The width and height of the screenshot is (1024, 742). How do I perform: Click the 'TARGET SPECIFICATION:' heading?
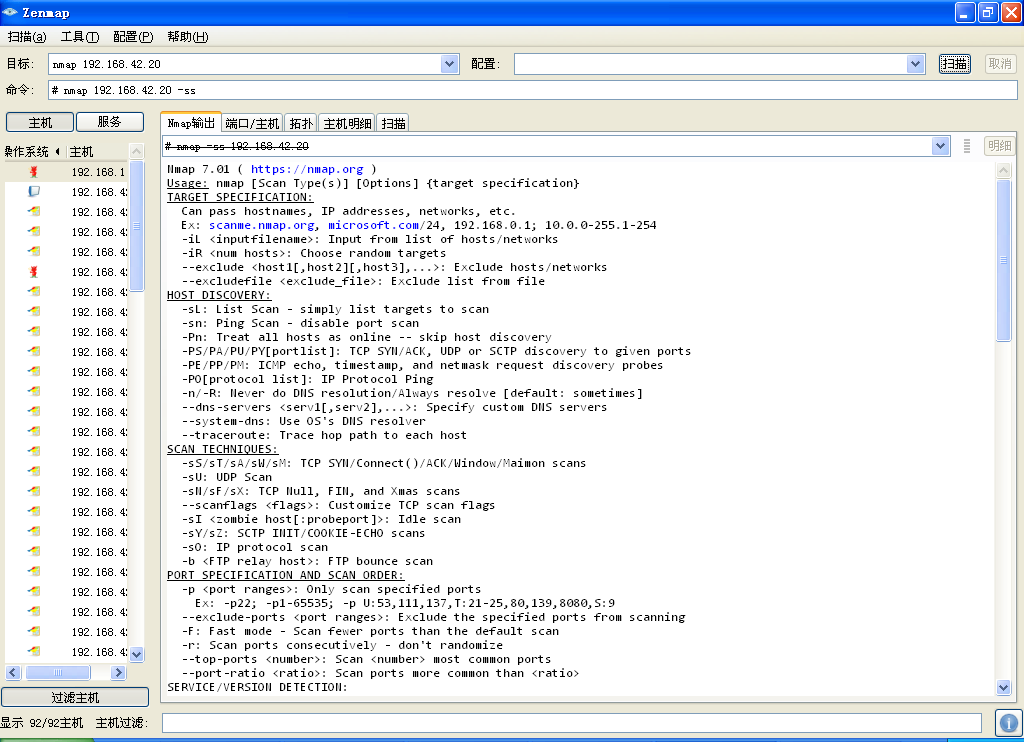pyautogui.click(x=240, y=197)
